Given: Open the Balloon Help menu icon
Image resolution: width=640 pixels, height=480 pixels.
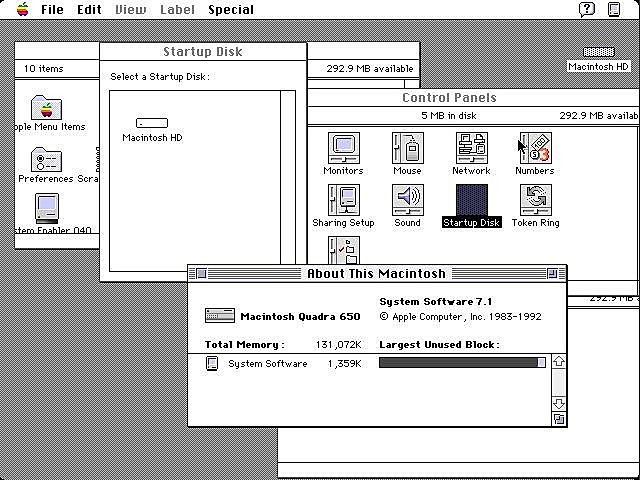Looking at the screenshot, I should [587, 9].
